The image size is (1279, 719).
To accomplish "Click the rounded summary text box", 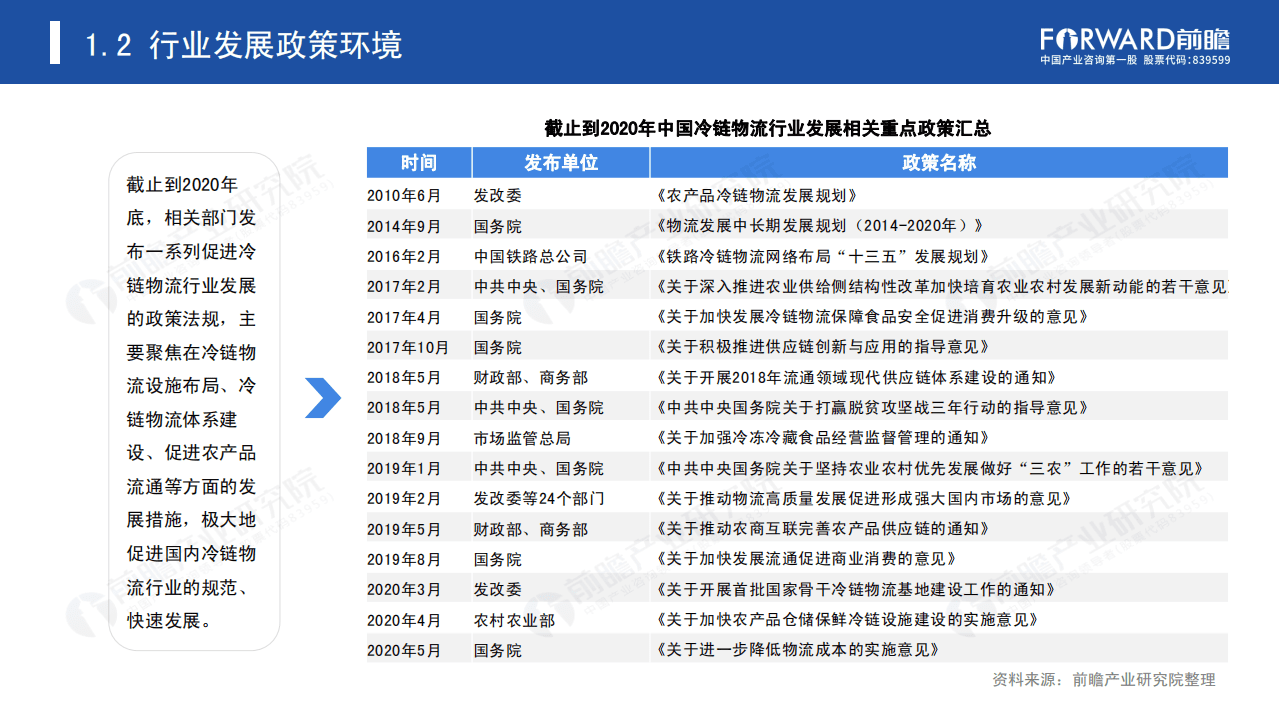I will [x=195, y=400].
